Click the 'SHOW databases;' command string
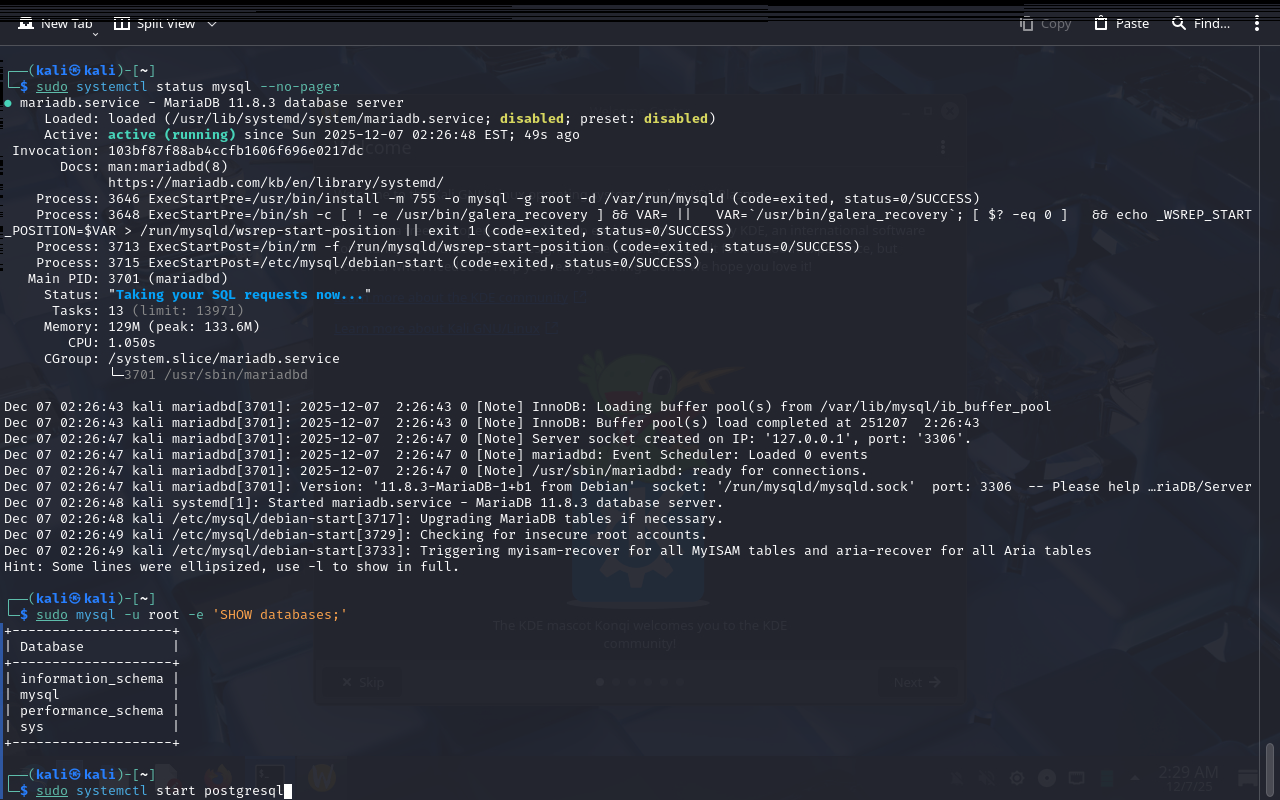The height and width of the screenshot is (800, 1280). coord(279,614)
